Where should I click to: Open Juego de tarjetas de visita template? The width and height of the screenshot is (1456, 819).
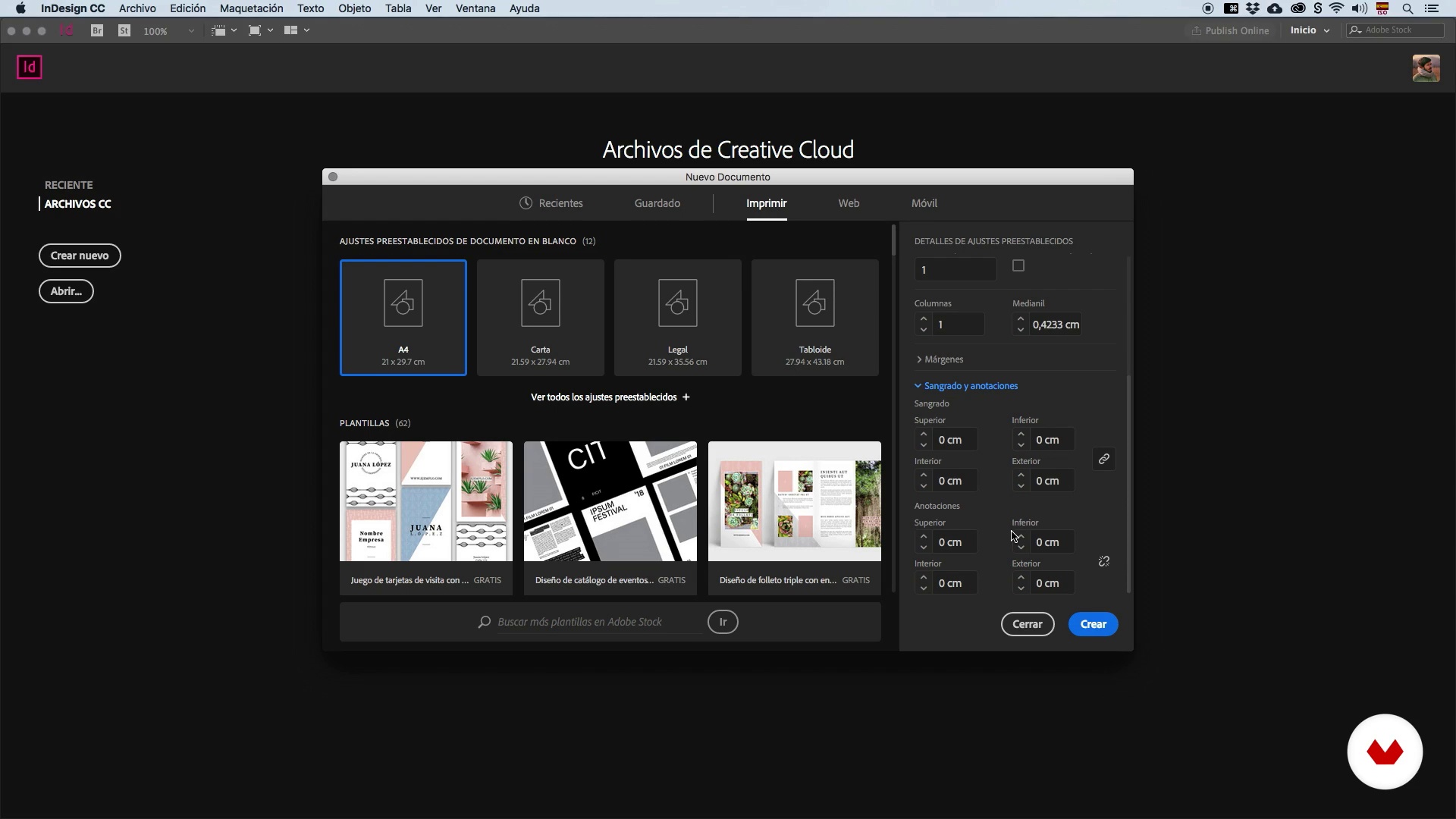[x=426, y=519]
